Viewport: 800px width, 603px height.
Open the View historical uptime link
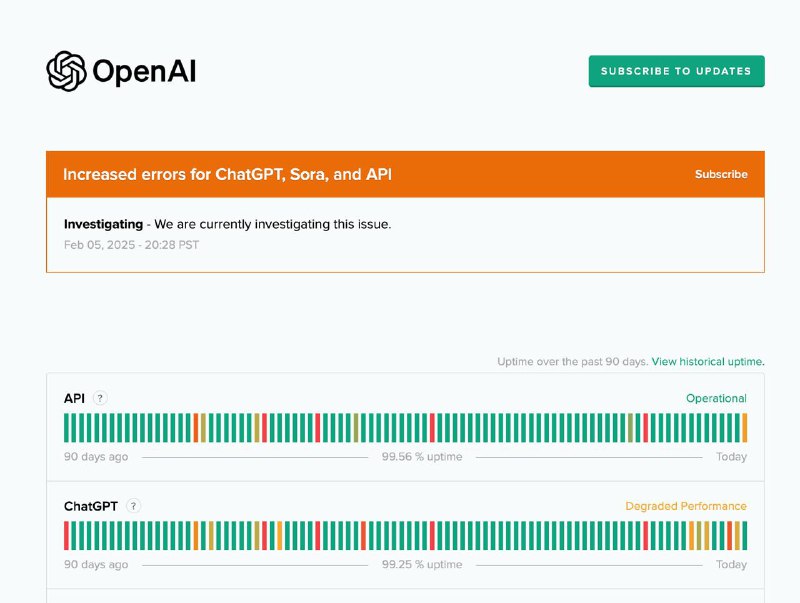(x=708, y=362)
